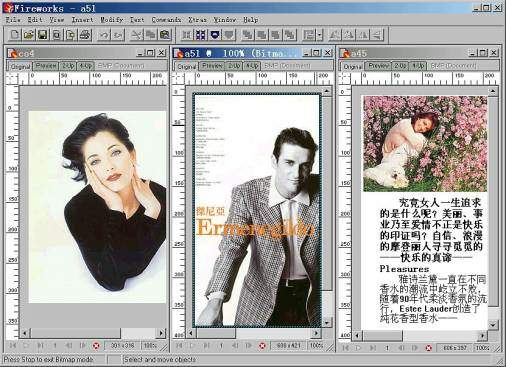Exit bitmap mode via a51 stop button
Image resolution: width=506 pixels, height=367 pixels.
[x=262, y=346]
